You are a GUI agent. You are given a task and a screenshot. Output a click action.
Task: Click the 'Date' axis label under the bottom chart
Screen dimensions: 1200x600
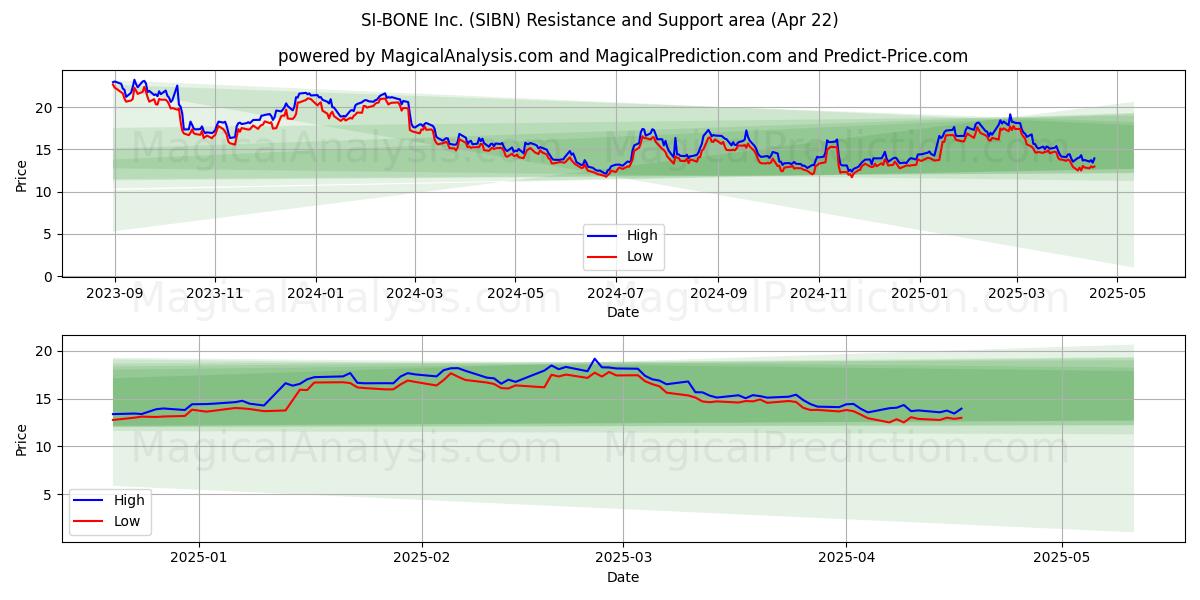pyautogui.click(x=623, y=577)
